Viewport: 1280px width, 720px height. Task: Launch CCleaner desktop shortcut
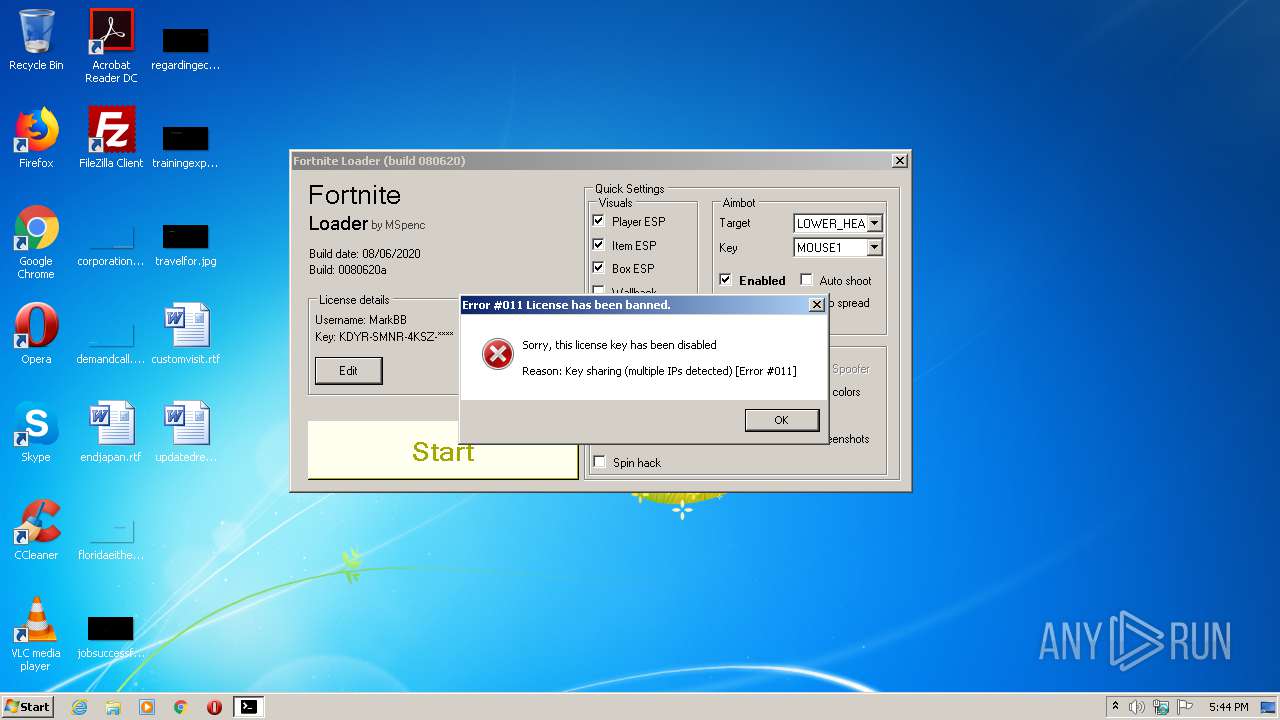(x=36, y=530)
